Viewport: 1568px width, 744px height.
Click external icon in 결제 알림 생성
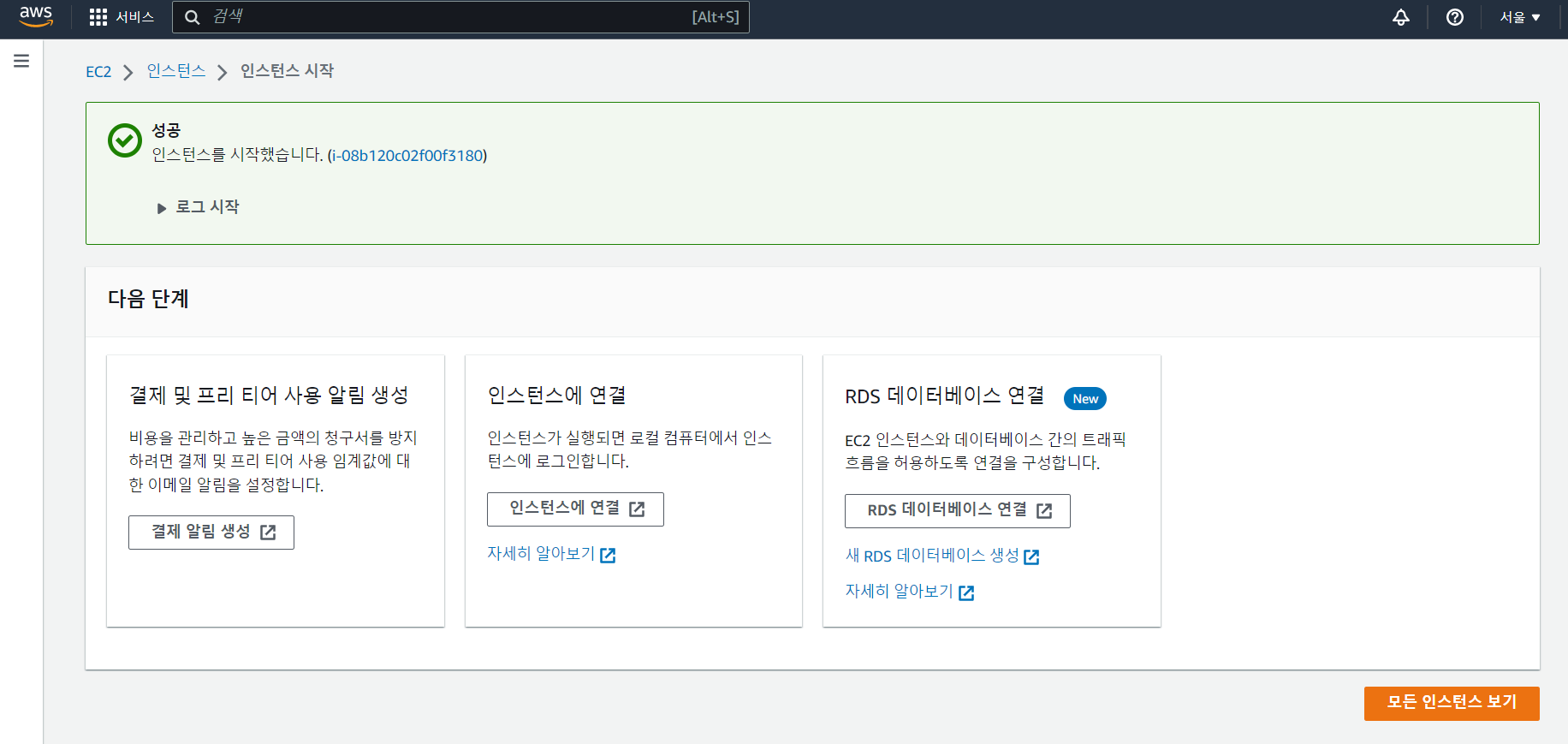268,533
